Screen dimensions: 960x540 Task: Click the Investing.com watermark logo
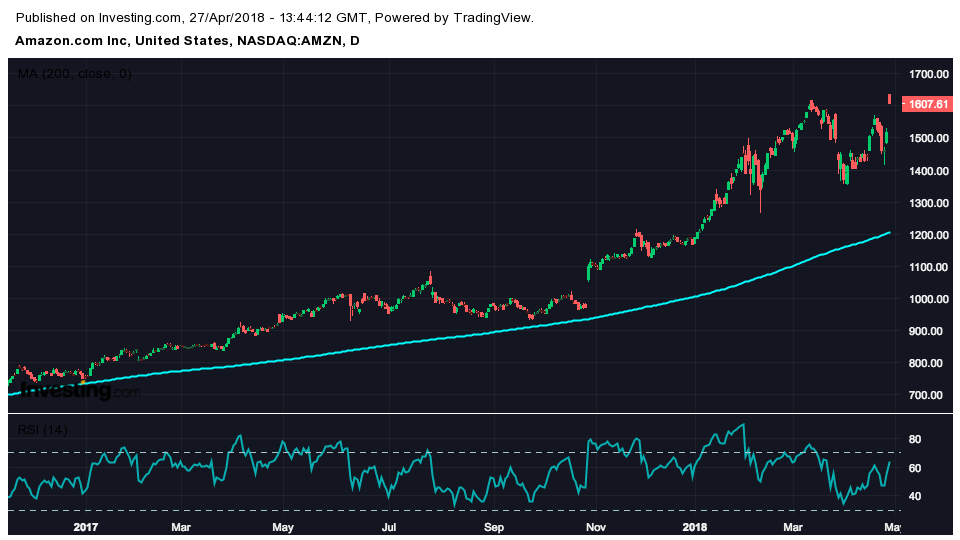tap(80, 391)
